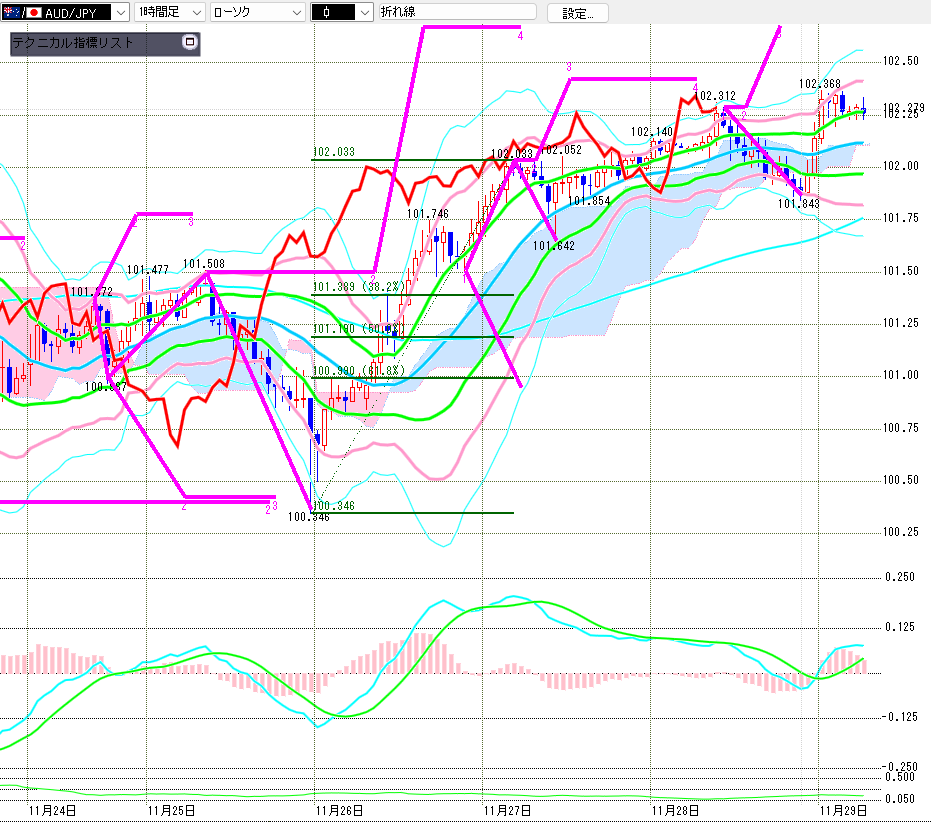Click the 折れ線 text field
931x822 pixels.
coord(456,13)
